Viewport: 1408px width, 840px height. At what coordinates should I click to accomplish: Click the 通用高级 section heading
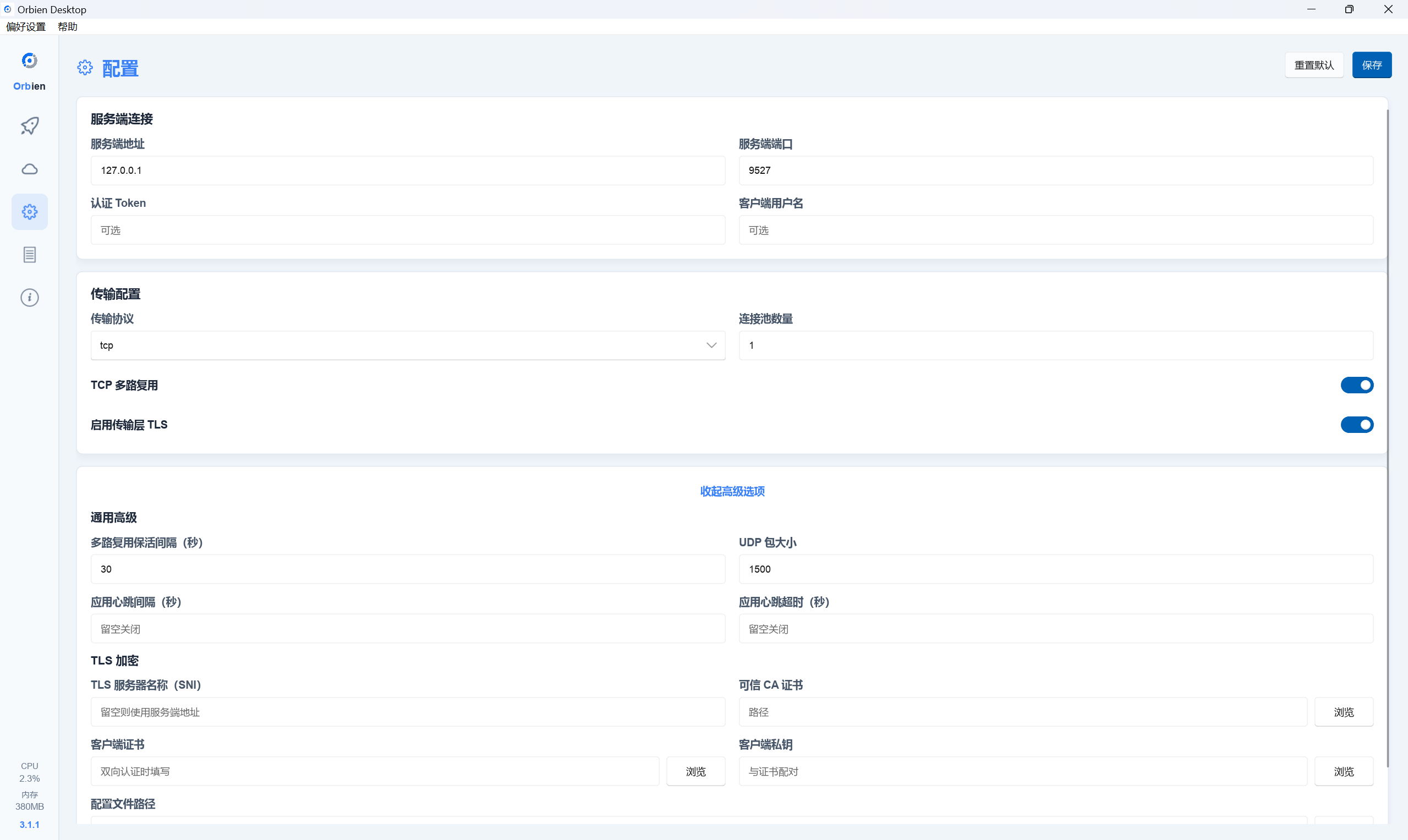coord(113,517)
